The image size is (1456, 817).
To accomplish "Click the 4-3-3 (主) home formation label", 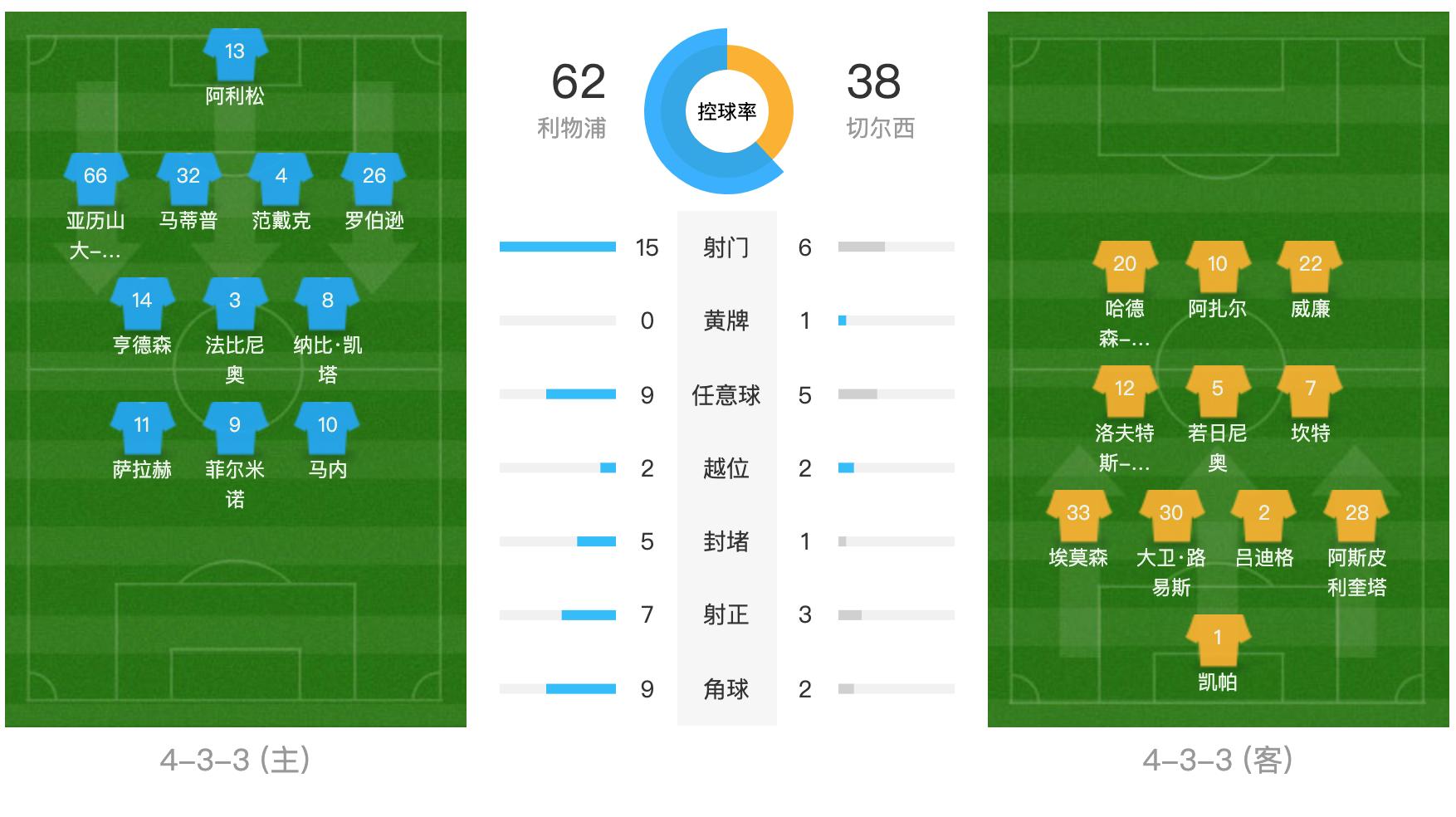I will [236, 760].
